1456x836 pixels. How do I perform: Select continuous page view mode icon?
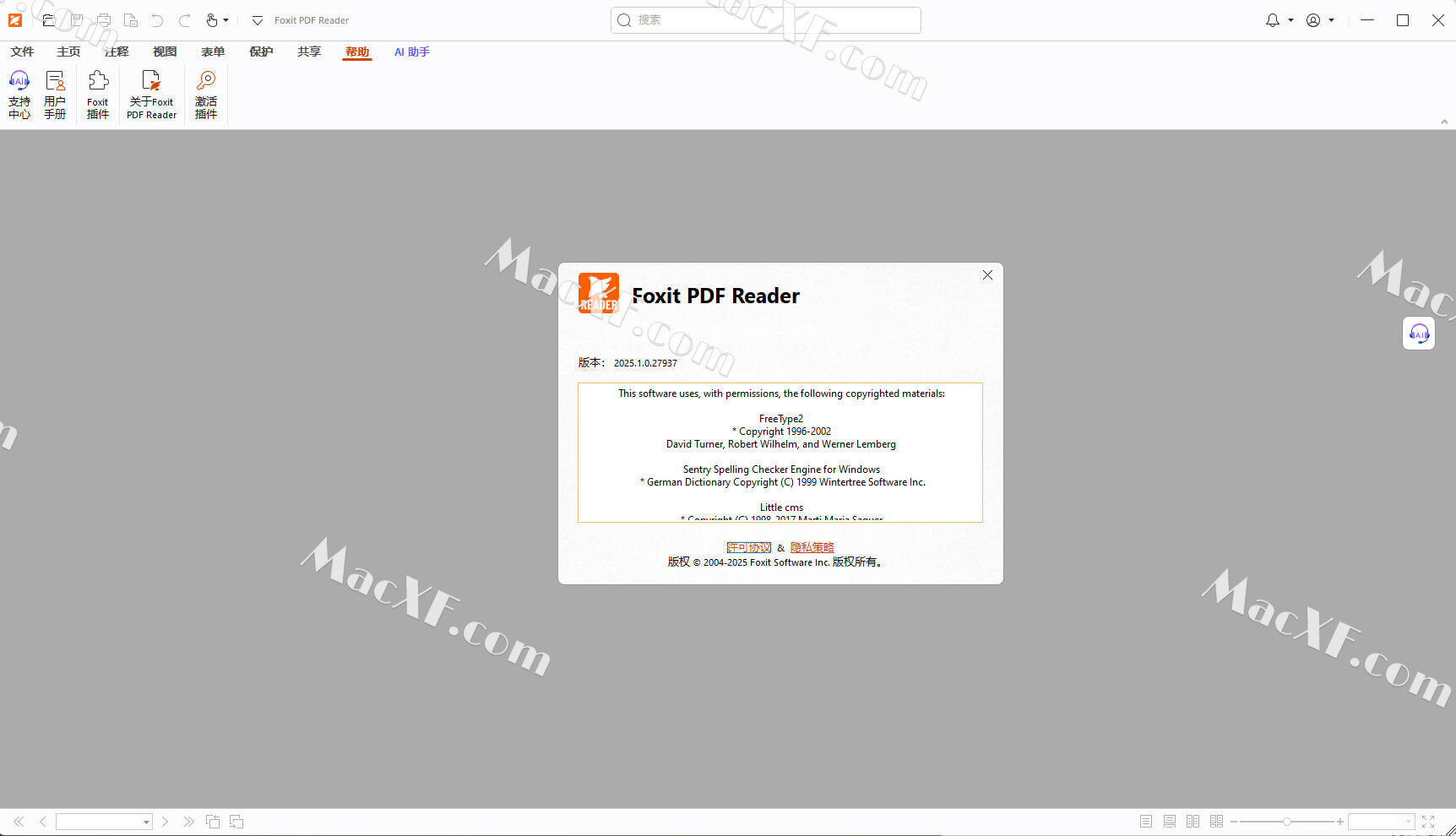(1170, 822)
